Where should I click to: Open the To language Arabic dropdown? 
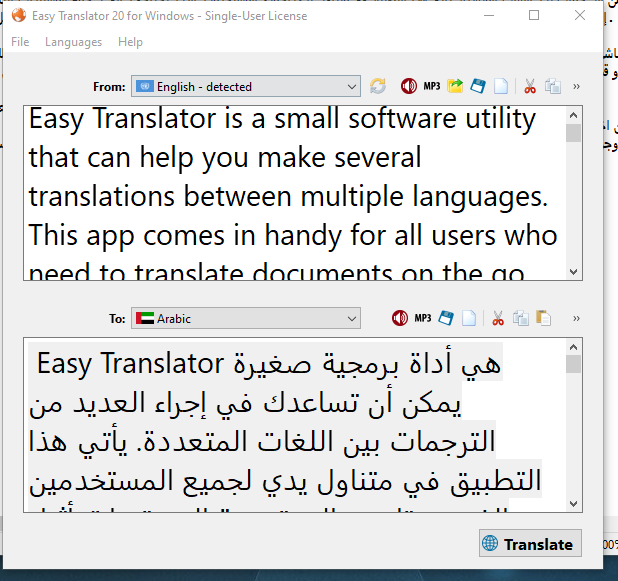(x=246, y=318)
